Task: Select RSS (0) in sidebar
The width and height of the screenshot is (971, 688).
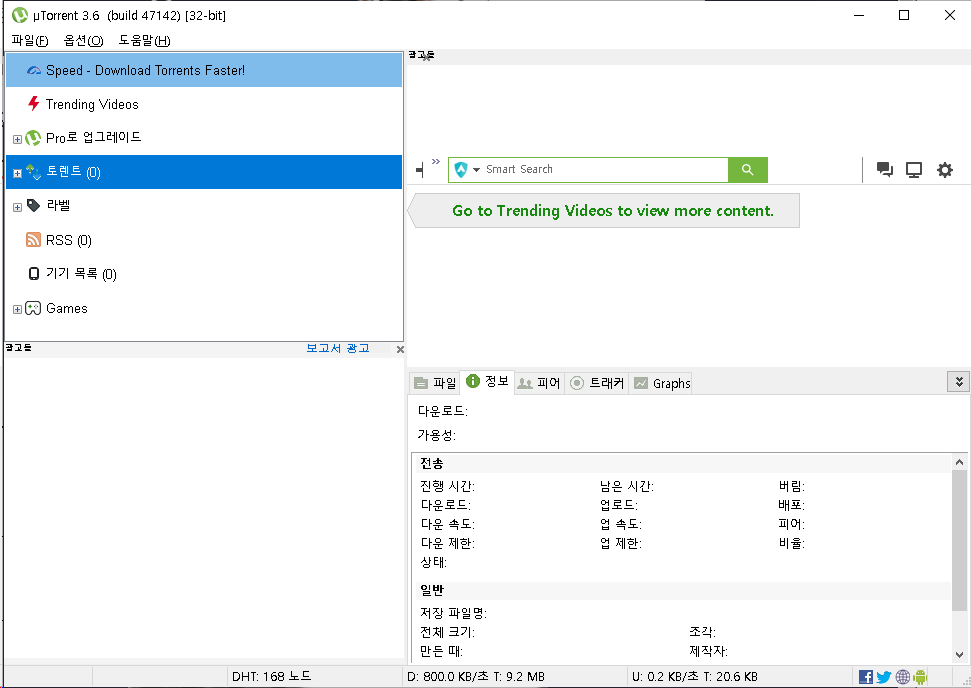Action: coord(69,240)
